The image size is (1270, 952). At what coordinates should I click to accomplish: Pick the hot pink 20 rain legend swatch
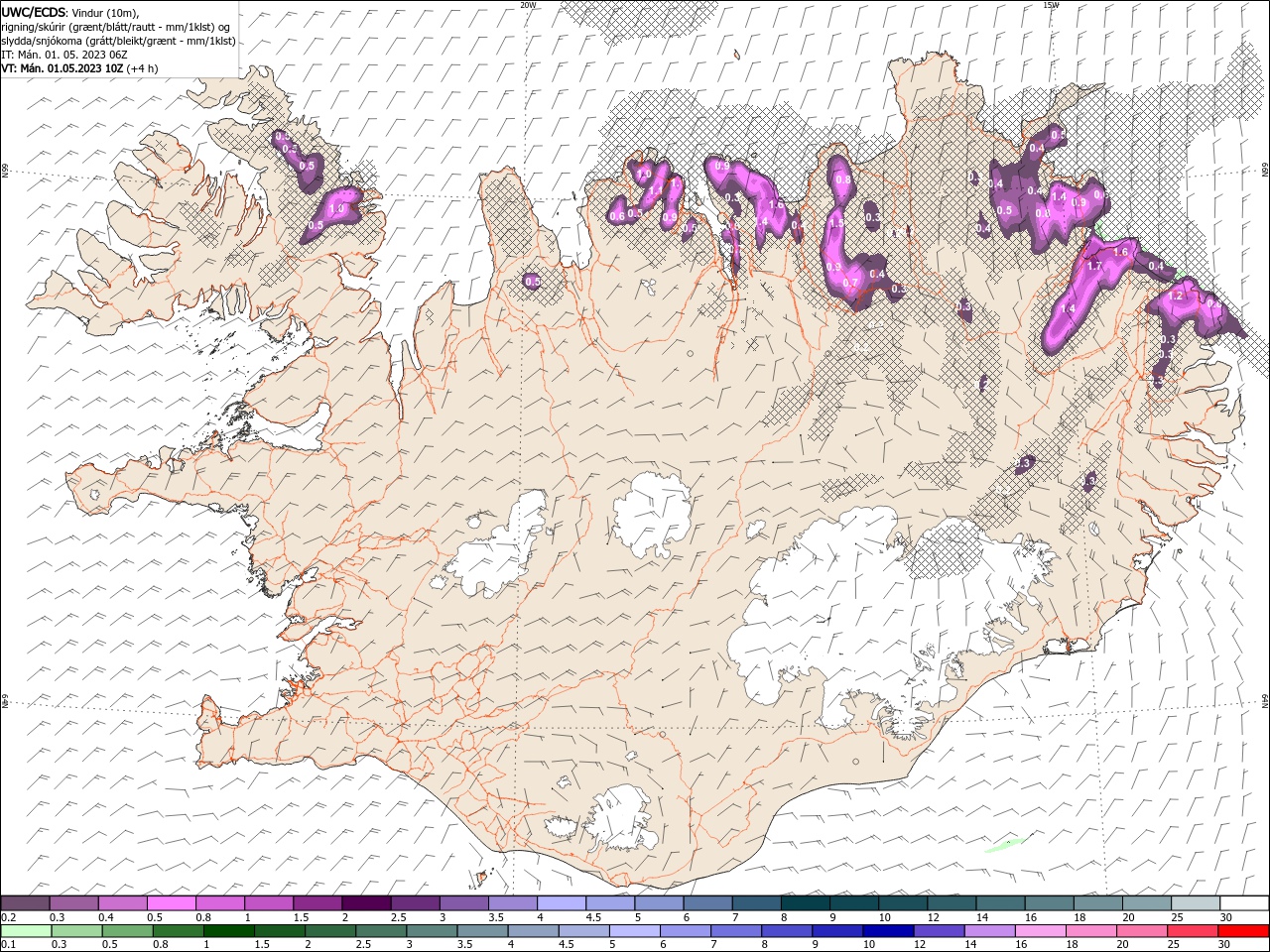click(1141, 931)
